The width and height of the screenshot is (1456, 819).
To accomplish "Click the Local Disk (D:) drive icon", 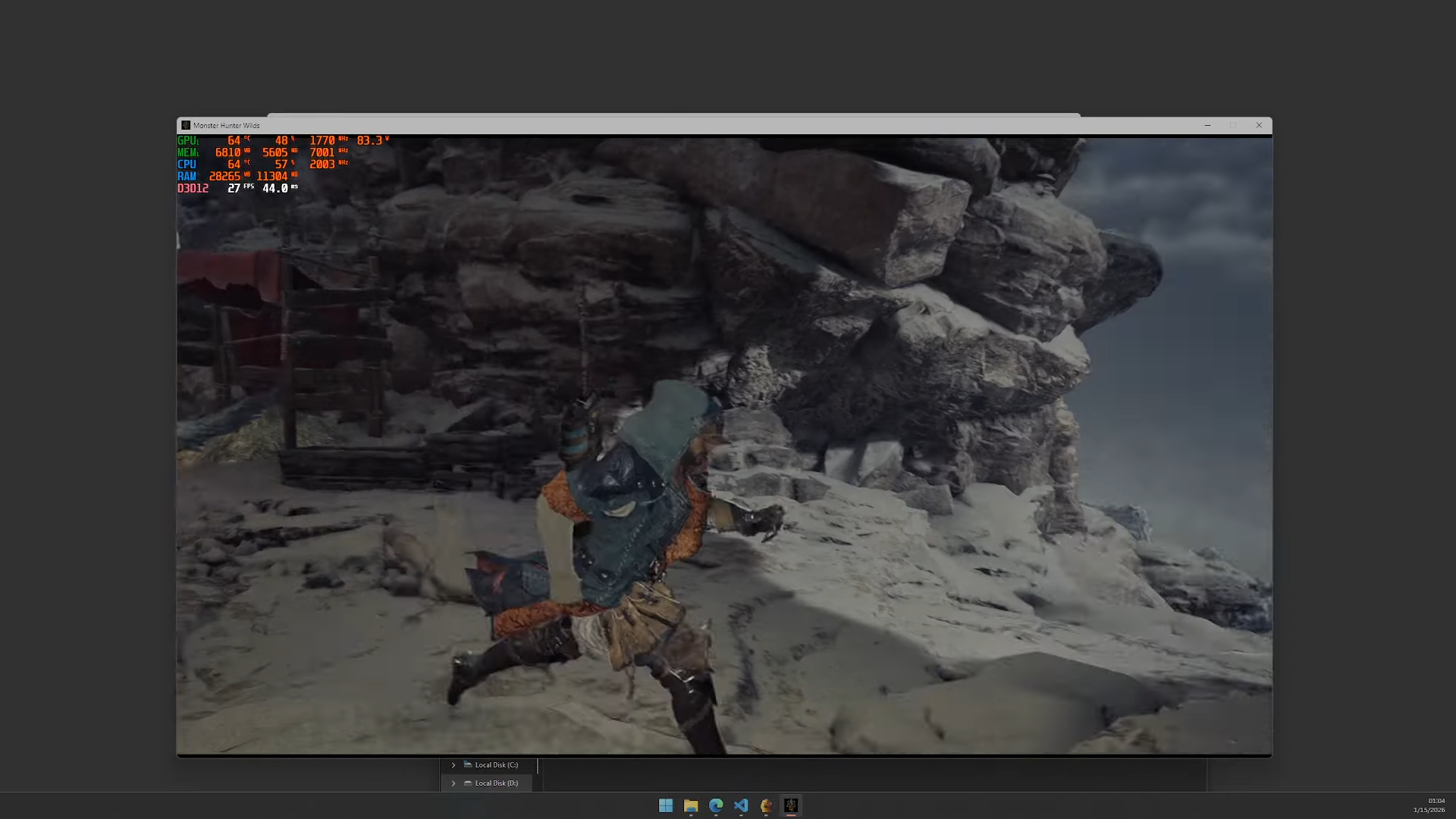I will tap(468, 783).
